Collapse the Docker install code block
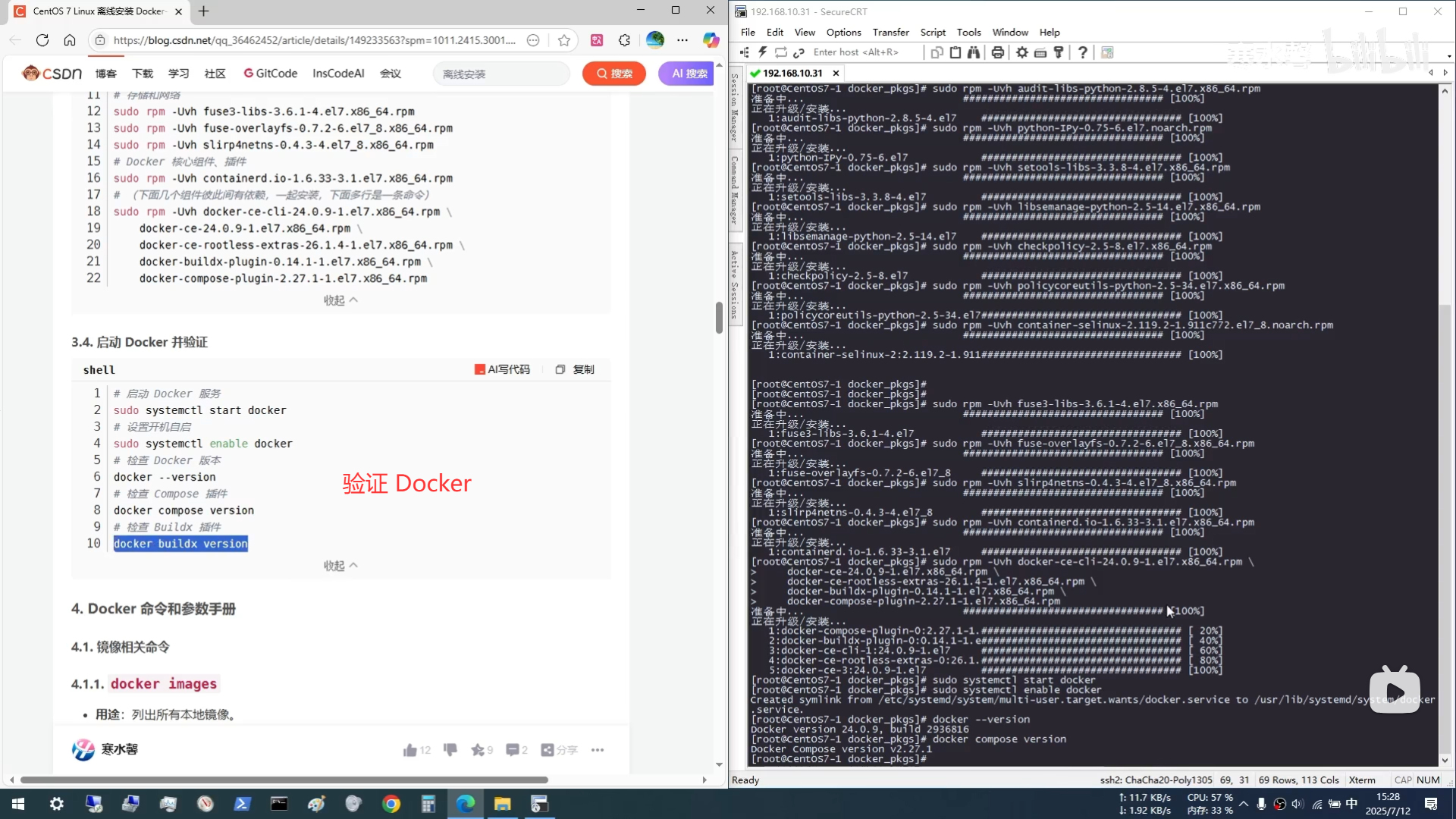This screenshot has width=1456, height=819. 340,300
